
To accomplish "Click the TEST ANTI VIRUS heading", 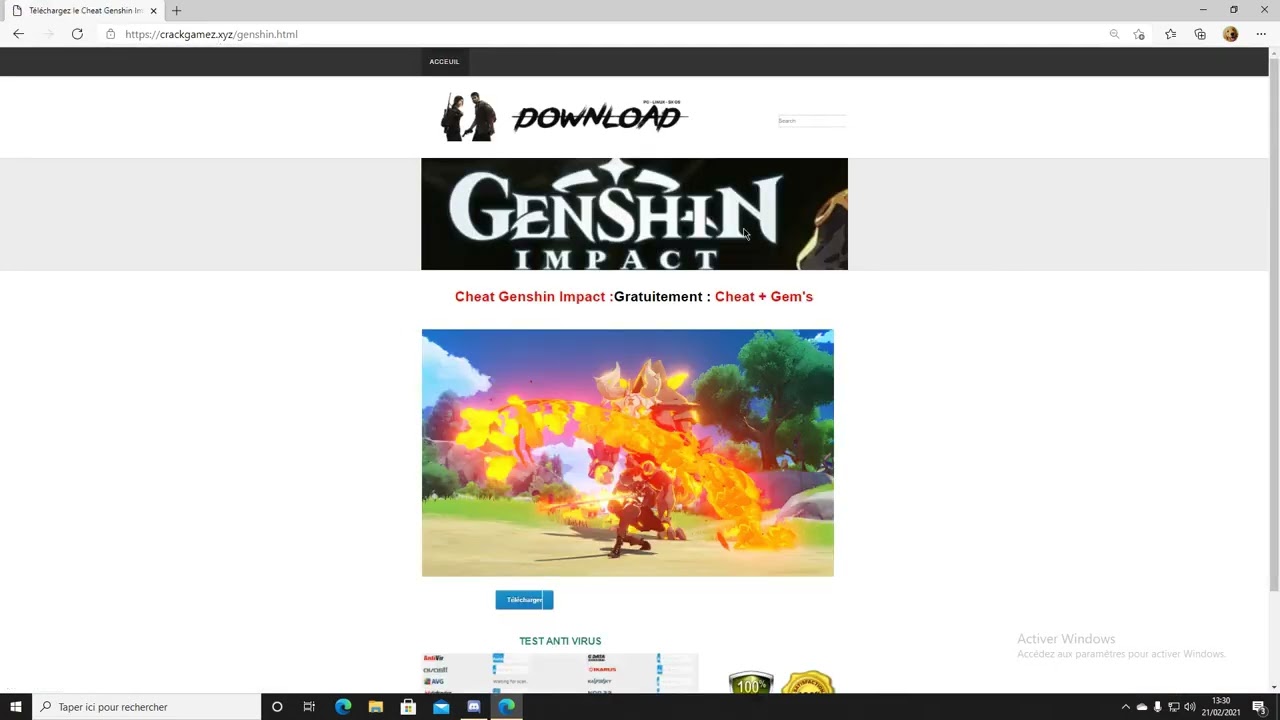I will (x=560, y=641).
